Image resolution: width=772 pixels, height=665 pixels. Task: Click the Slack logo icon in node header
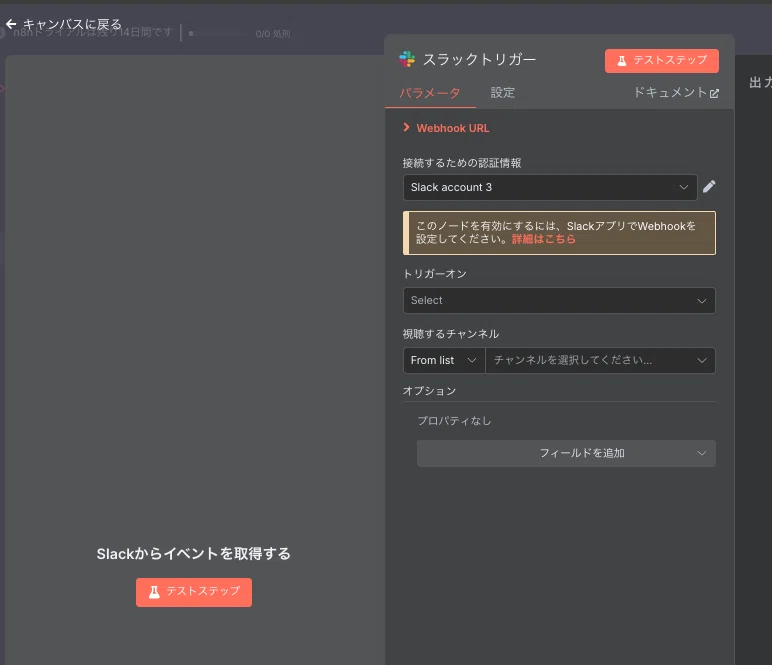[x=407, y=59]
